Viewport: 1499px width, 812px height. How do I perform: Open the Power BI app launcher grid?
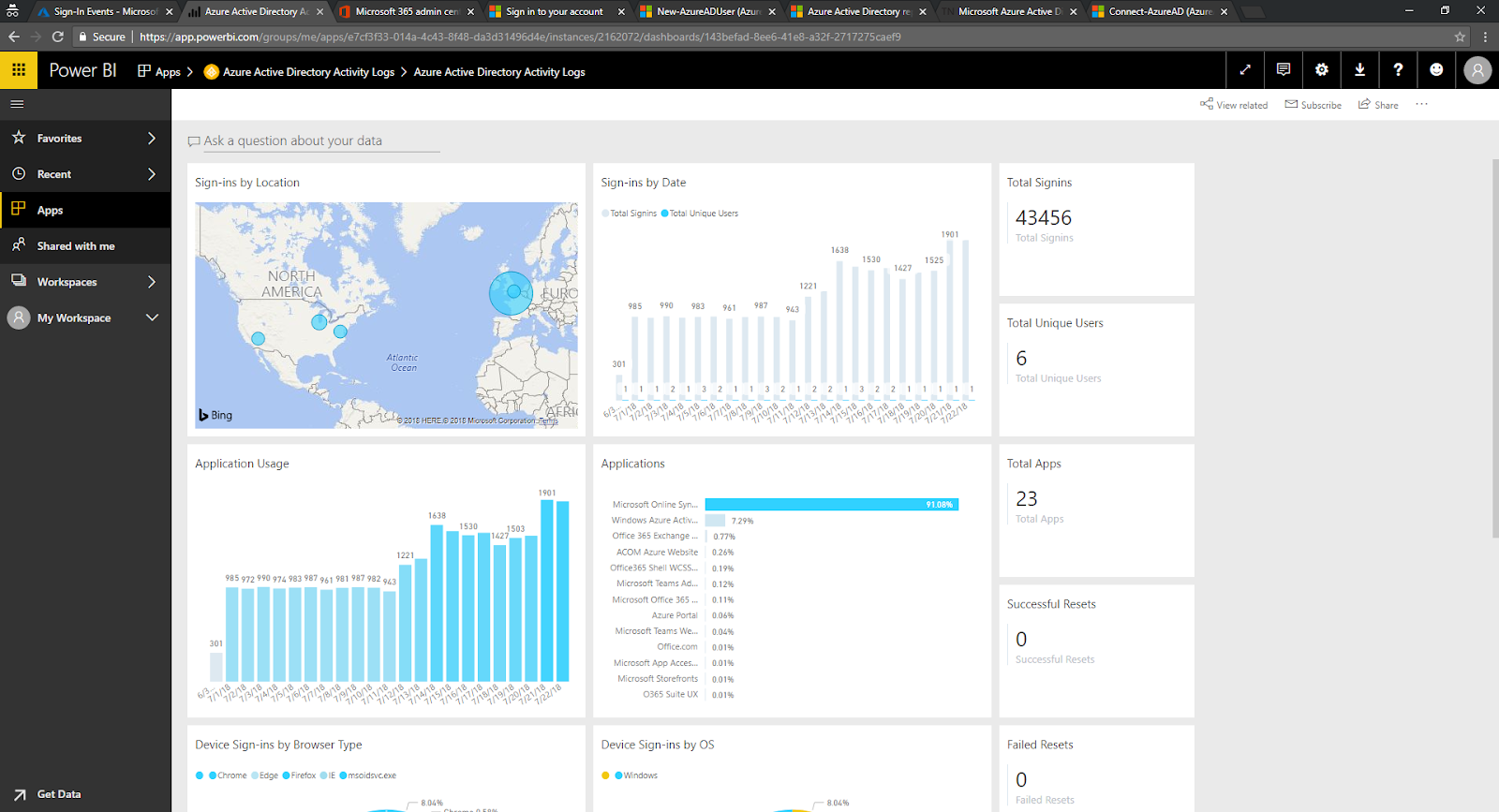(19, 70)
